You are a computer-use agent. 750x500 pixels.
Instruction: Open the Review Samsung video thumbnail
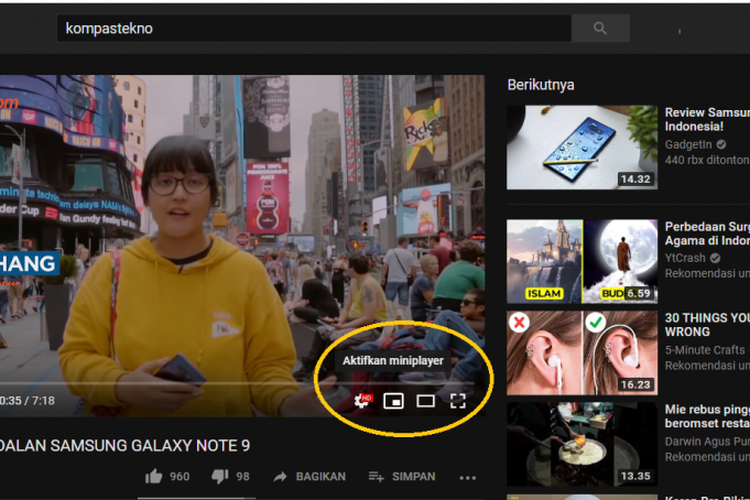[x=581, y=147]
